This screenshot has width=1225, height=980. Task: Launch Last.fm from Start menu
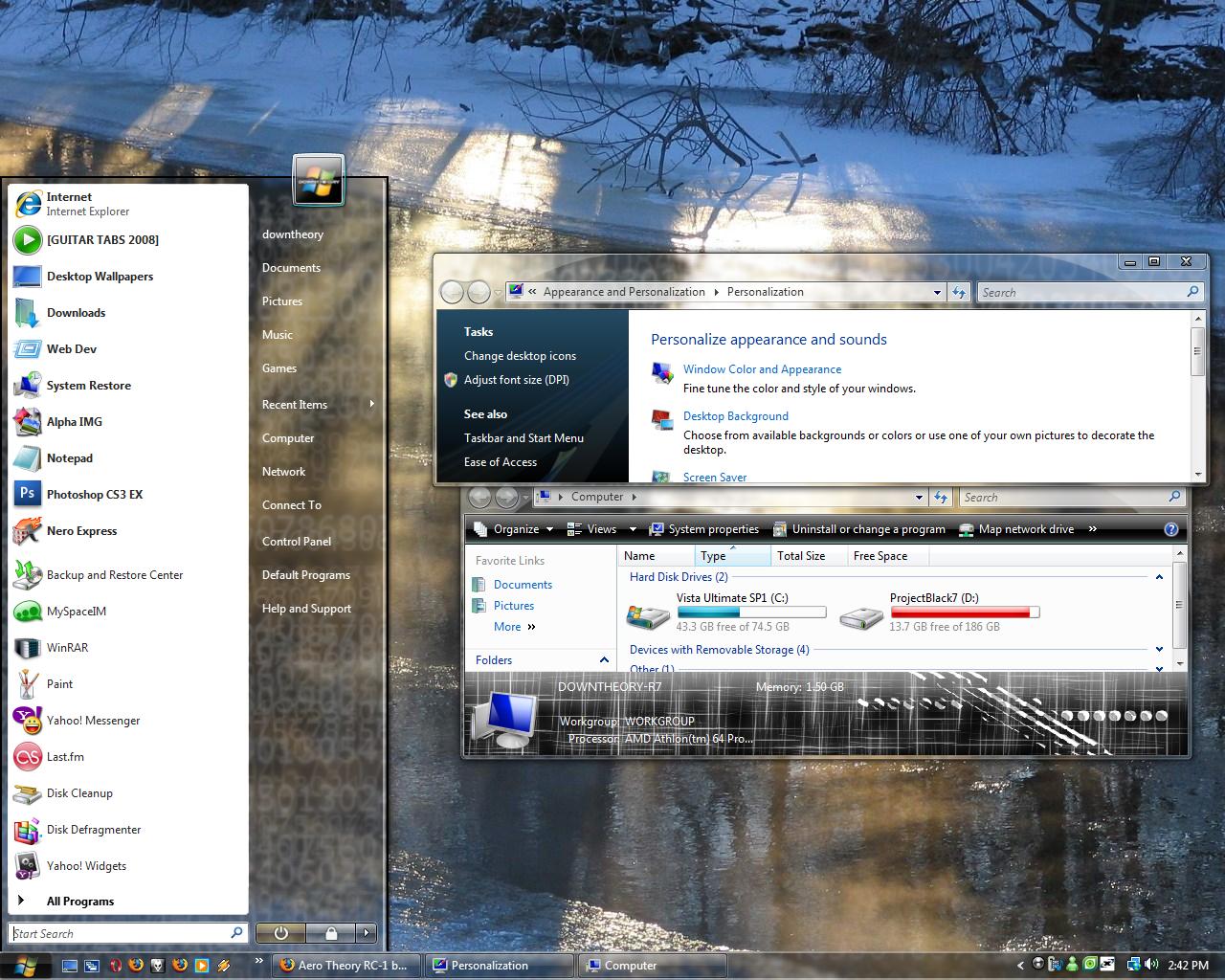(127, 757)
